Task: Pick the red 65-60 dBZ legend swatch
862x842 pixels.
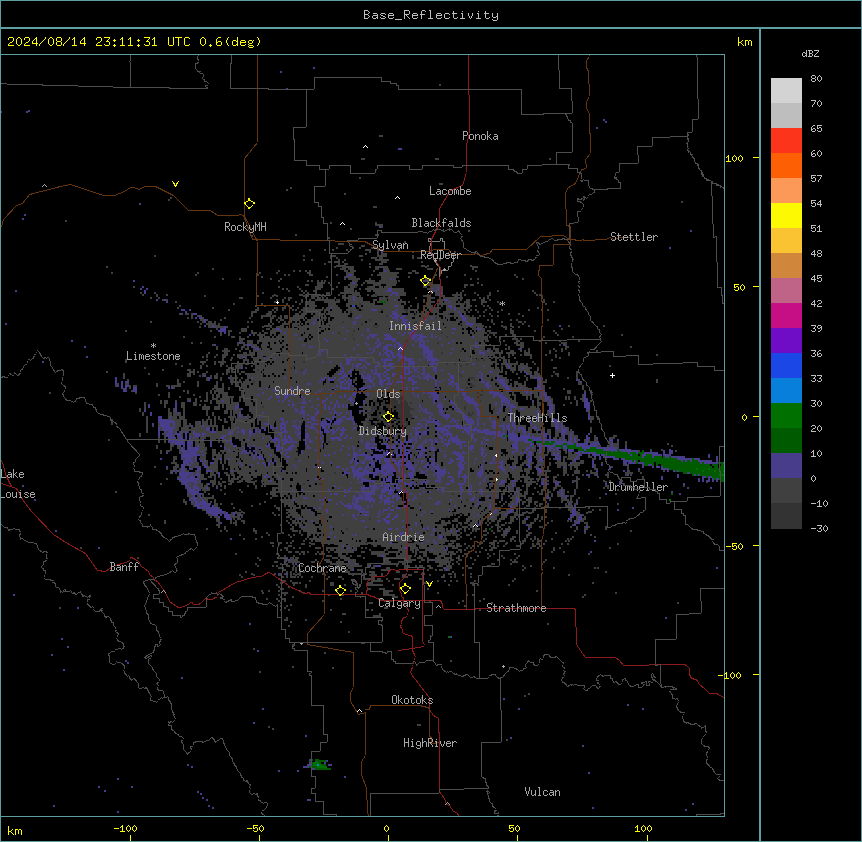Action: tap(786, 141)
